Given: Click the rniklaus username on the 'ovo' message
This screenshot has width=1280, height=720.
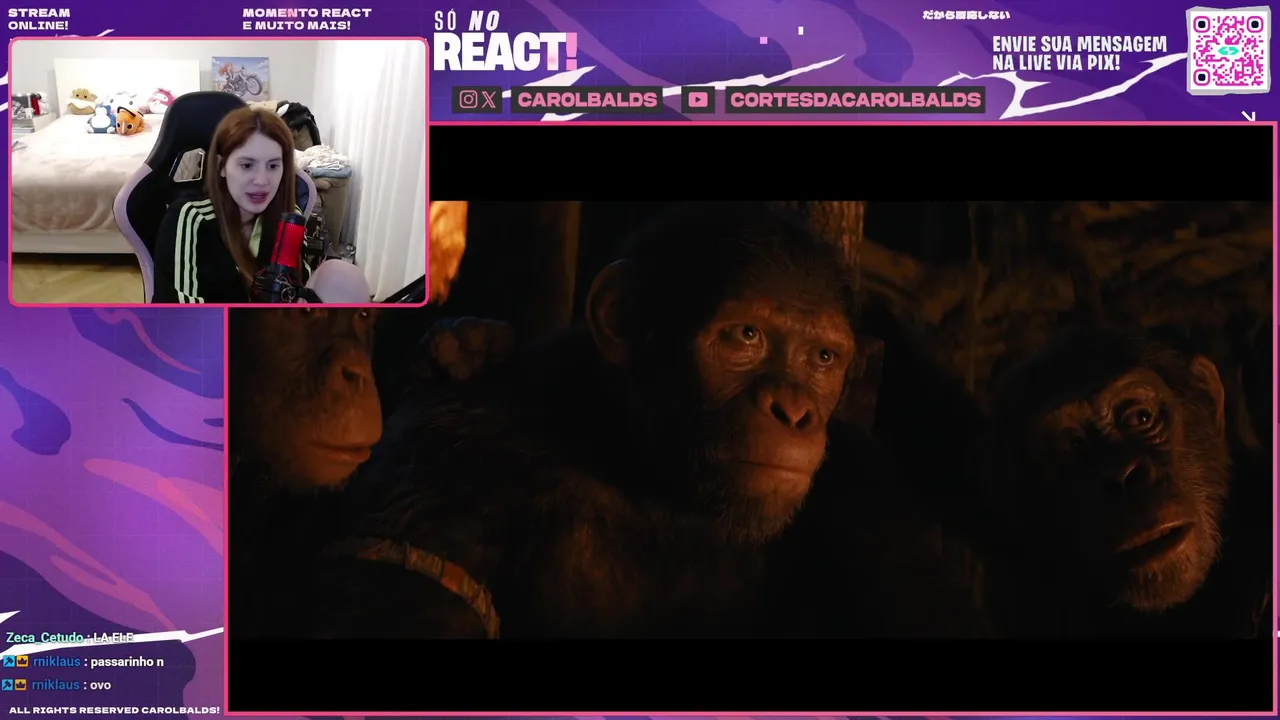Looking at the screenshot, I should click(56, 684).
